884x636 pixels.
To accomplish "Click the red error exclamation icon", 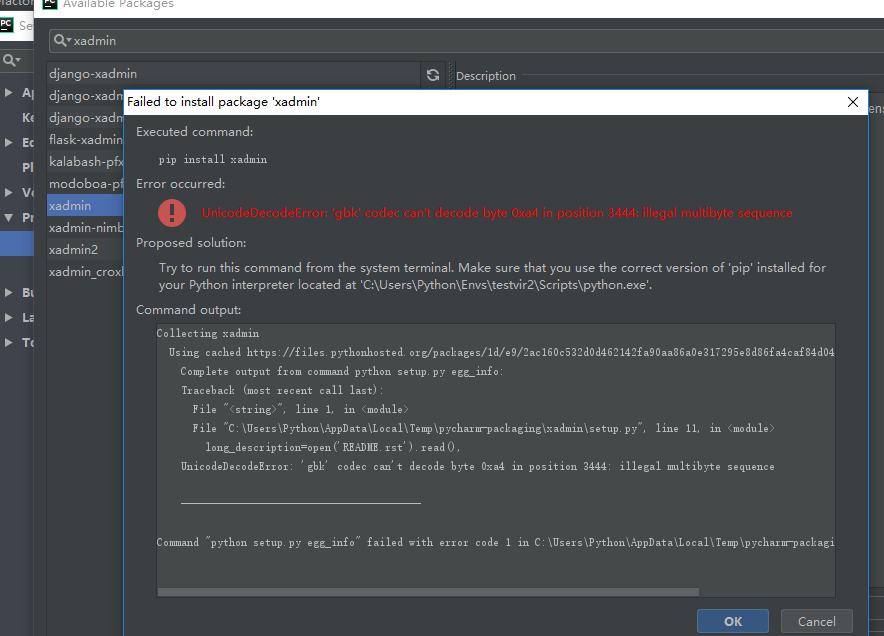I will pyautogui.click(x=172, y=213).
